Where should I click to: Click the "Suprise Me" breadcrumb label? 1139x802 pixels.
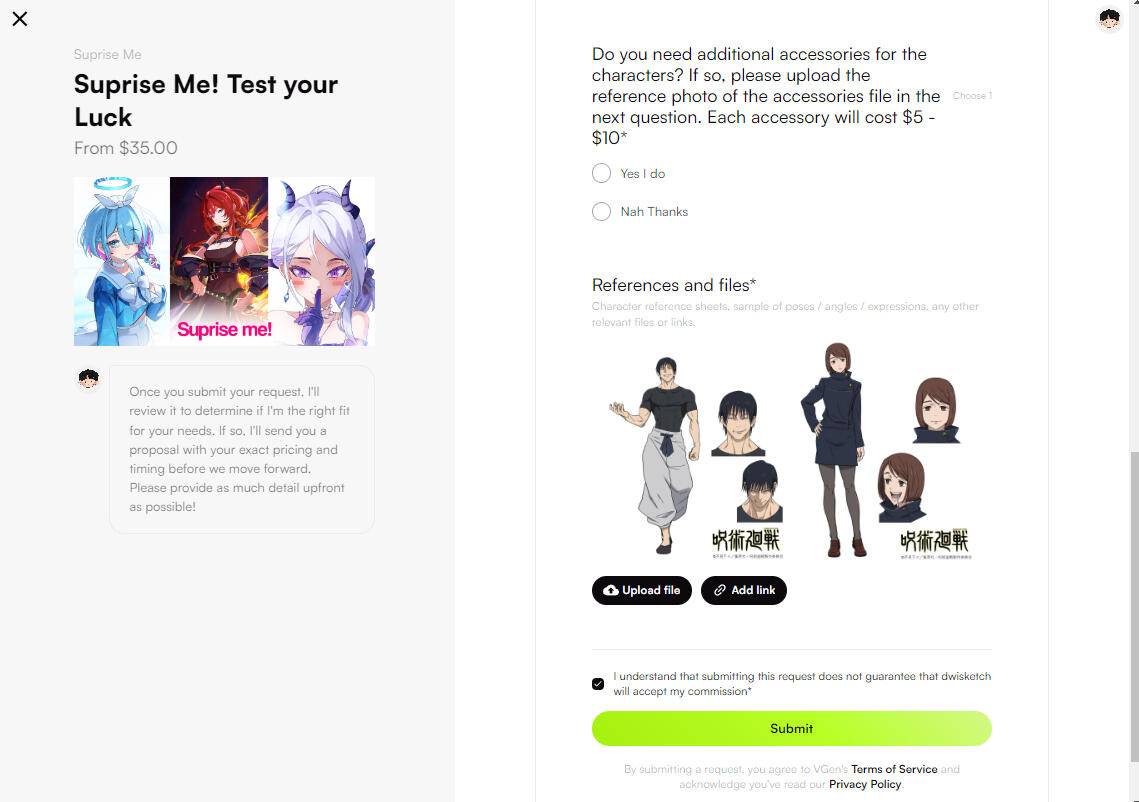click(x=108, y=54)
